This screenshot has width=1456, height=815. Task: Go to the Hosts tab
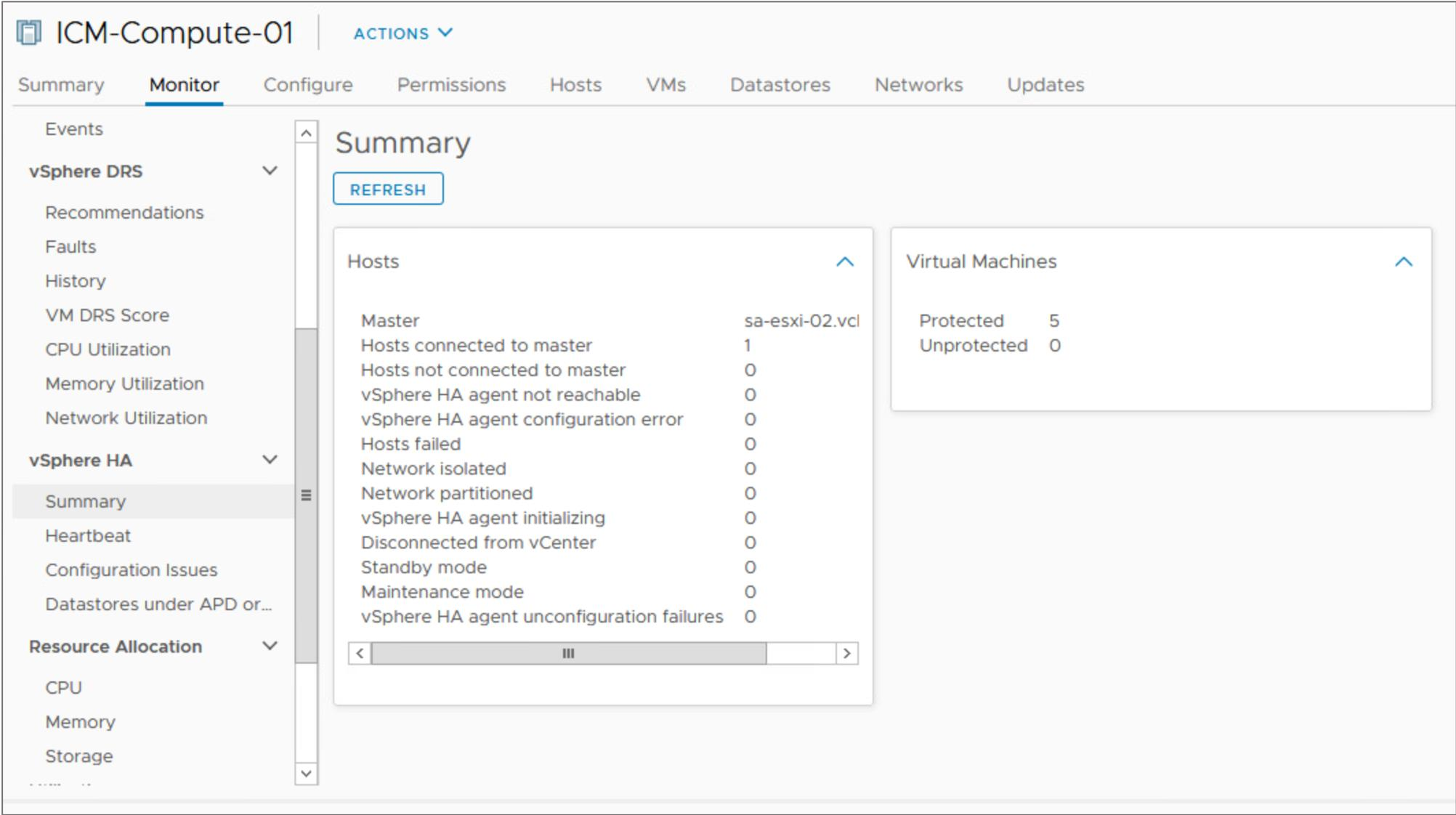point(575,85)
